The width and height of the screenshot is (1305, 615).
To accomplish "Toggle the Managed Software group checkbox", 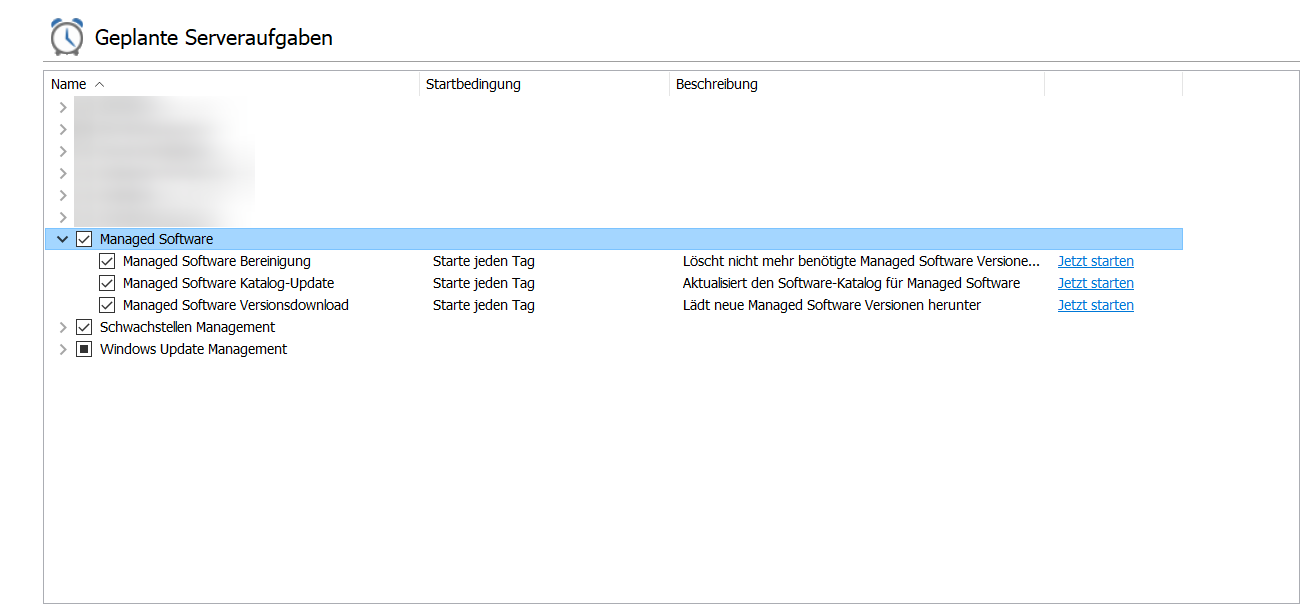I will [x=84, y=239].
